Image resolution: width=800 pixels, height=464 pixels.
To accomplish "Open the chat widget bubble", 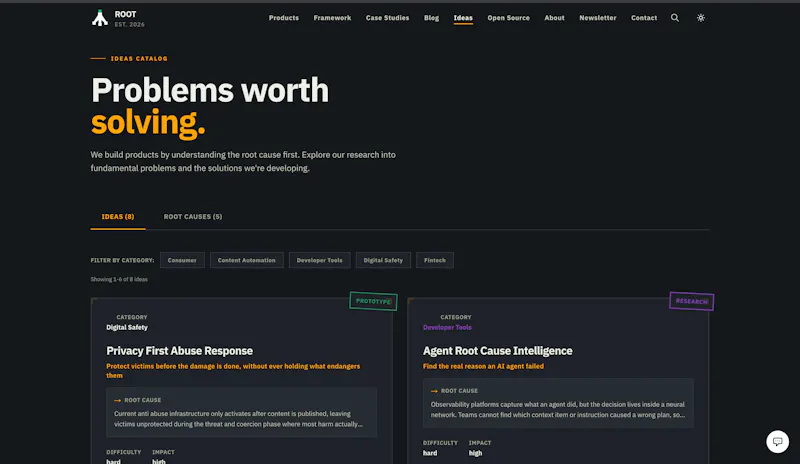I will 777,442.
